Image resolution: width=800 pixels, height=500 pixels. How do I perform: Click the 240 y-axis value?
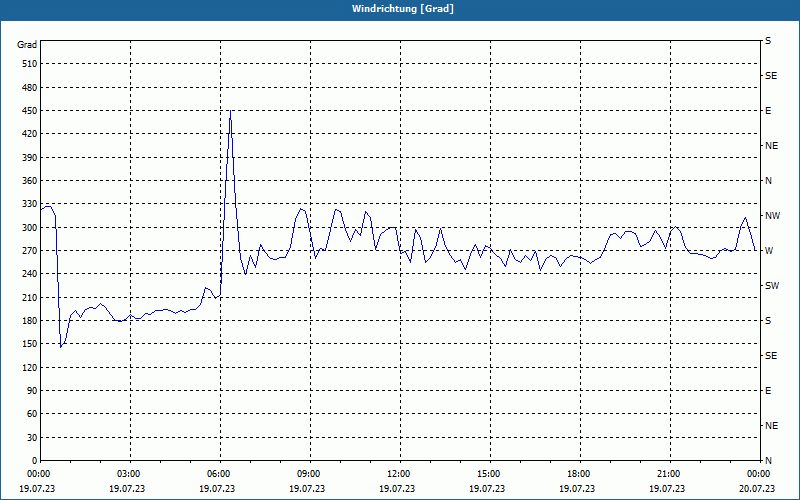pyautogui.click(x=30, y=274)
